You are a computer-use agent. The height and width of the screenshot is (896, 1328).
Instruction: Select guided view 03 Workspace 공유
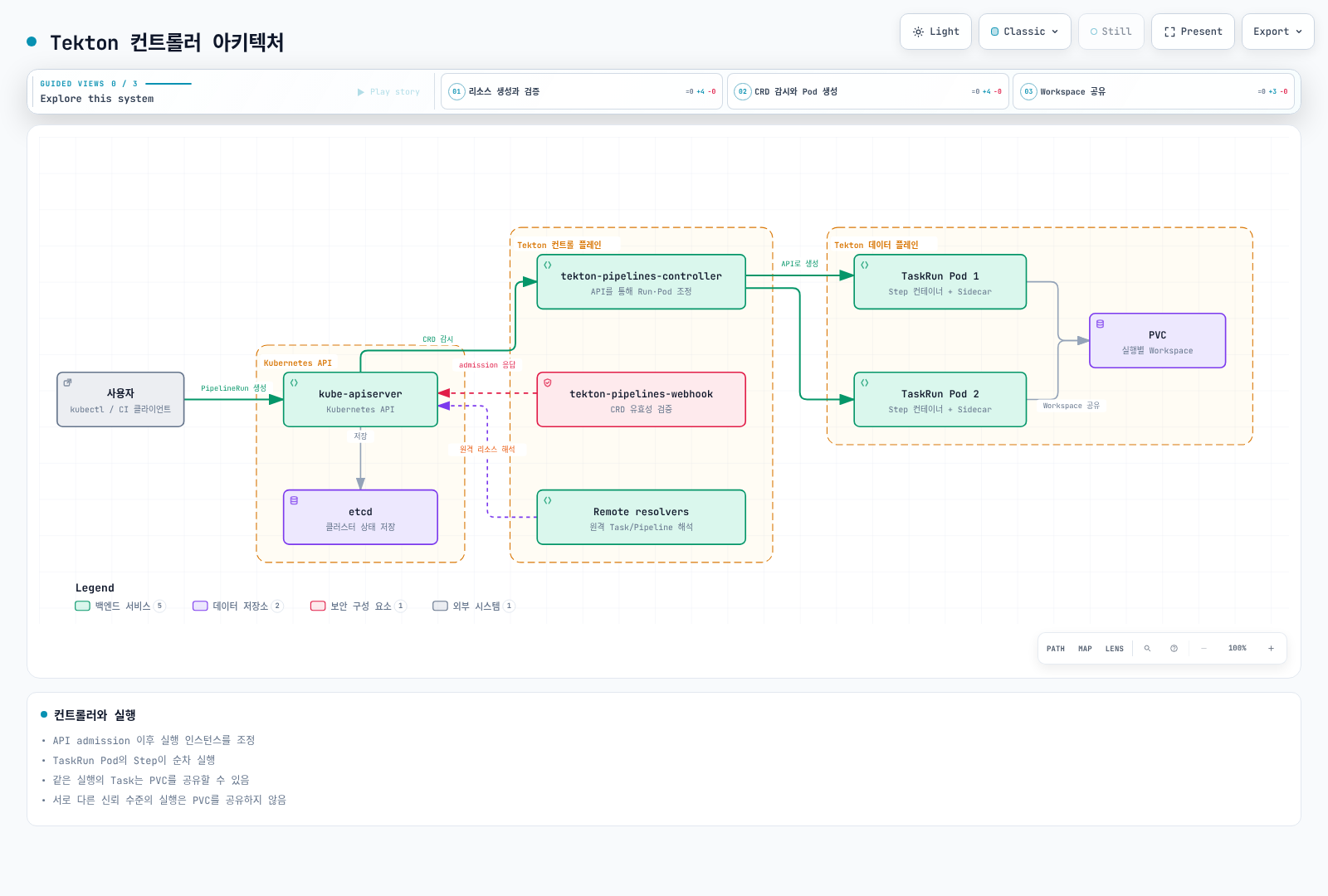pyautogui.click(x=1154, y=91)
